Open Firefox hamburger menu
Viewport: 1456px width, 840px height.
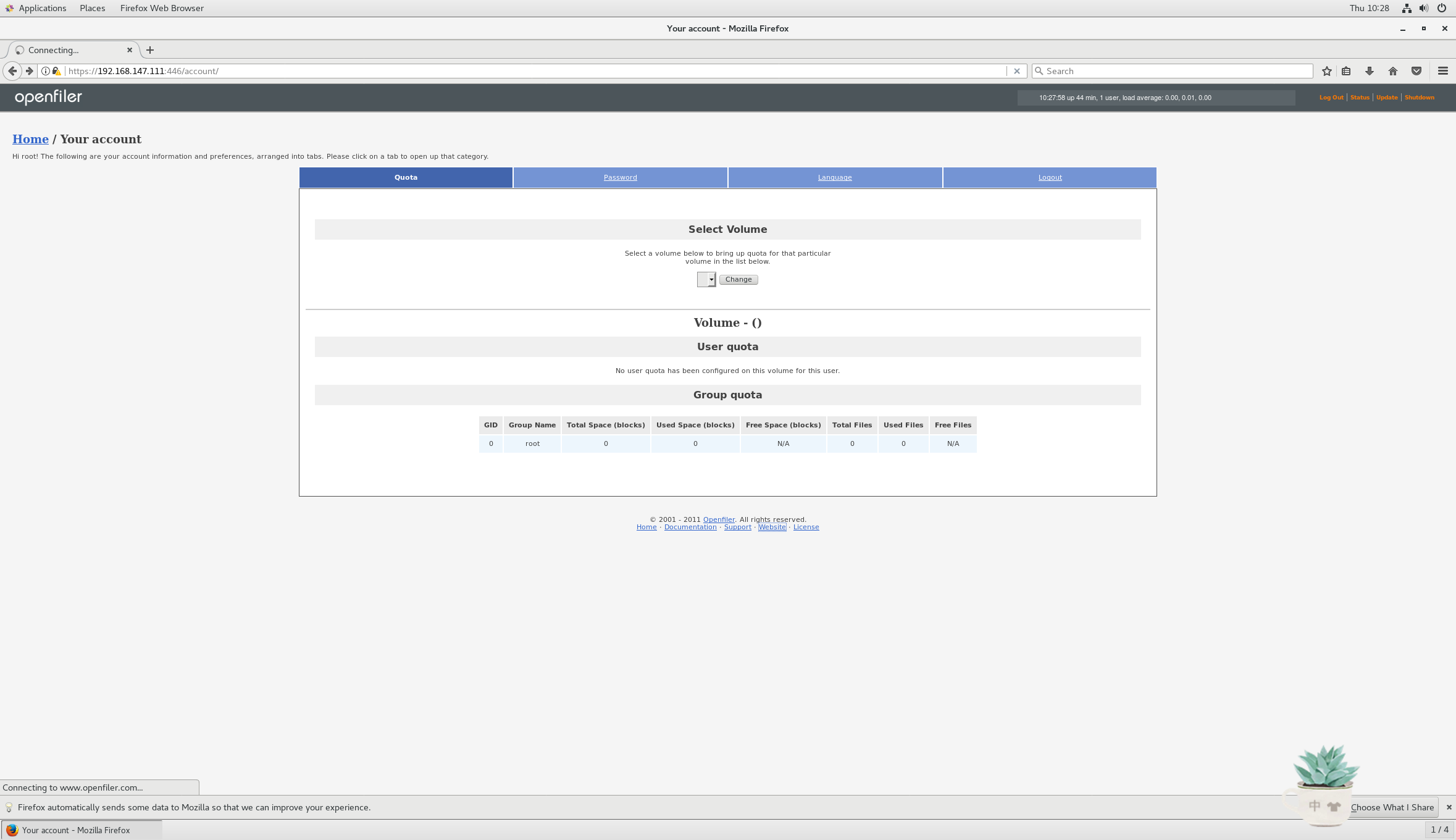point(1442,71)
